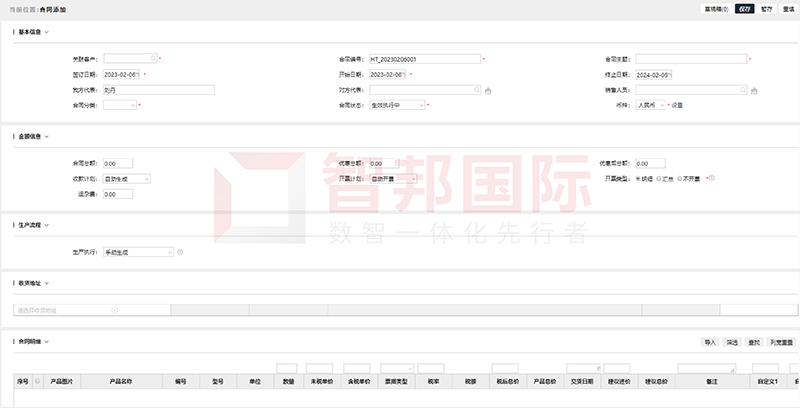800x408 pixels.
Task: Click the help icon next to 开票类型 options
Action: pyautogui.click(x=712, y=178)
